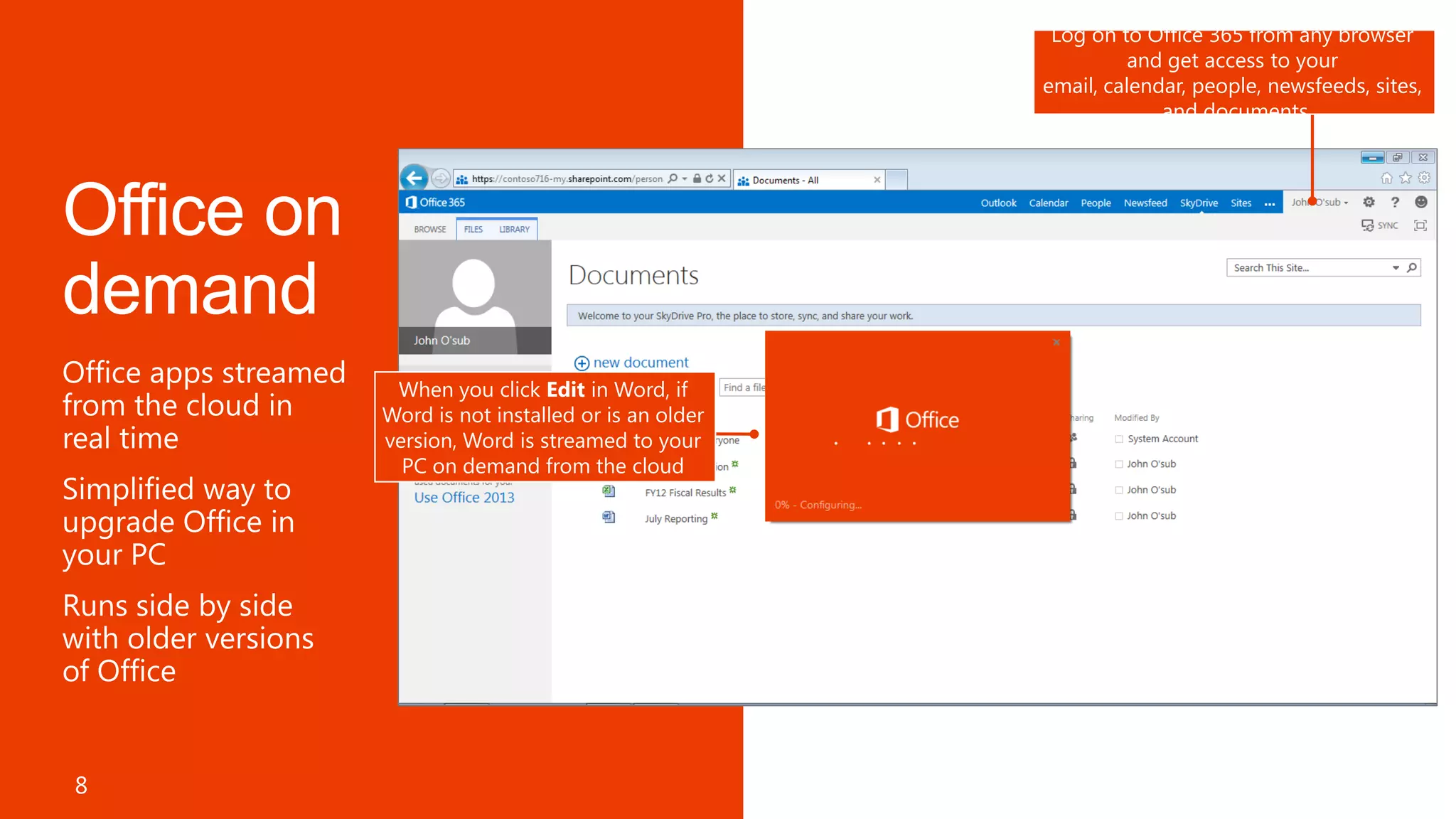Screen dimensions: 1456x819
Task: Switch to the LIBRARY ribbon tab
Action: click(514, 230)
